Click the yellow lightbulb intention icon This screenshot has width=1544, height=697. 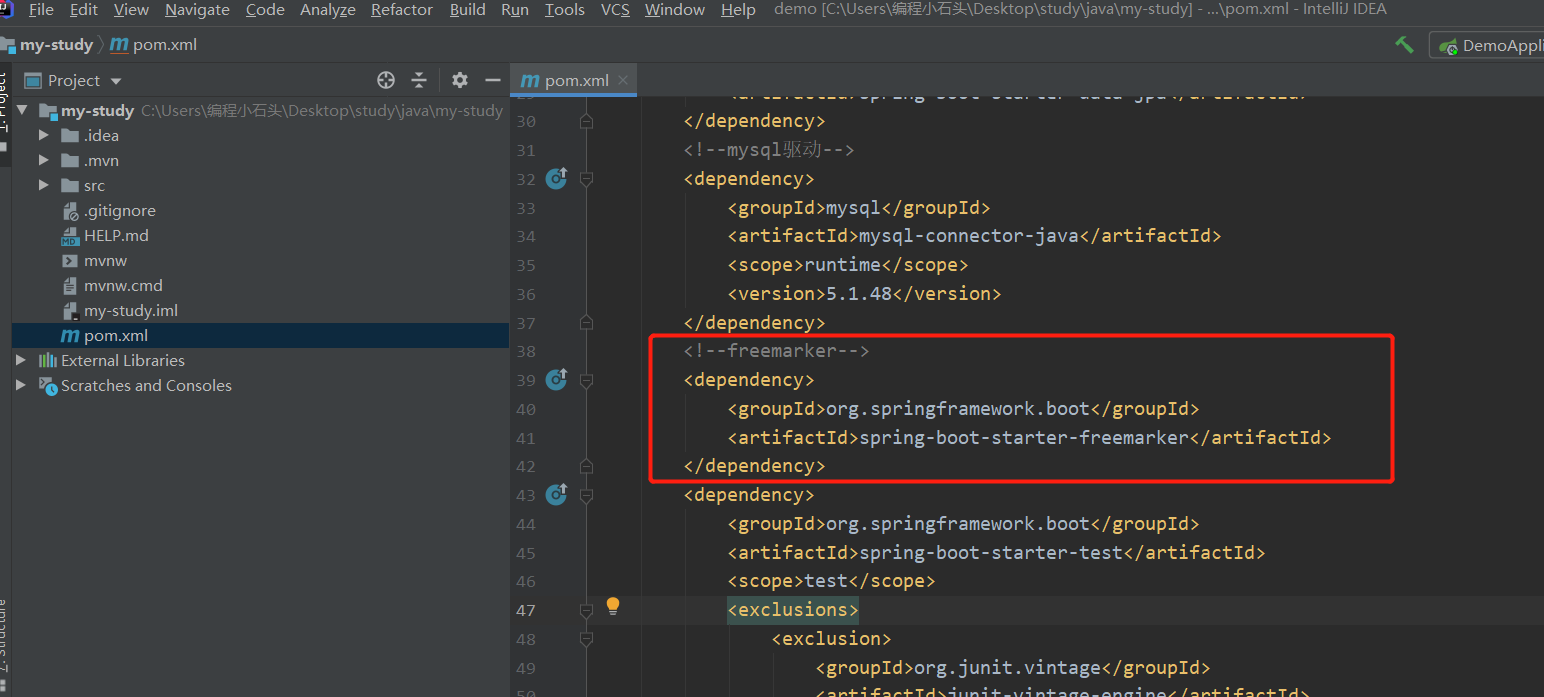click(613, 606)
